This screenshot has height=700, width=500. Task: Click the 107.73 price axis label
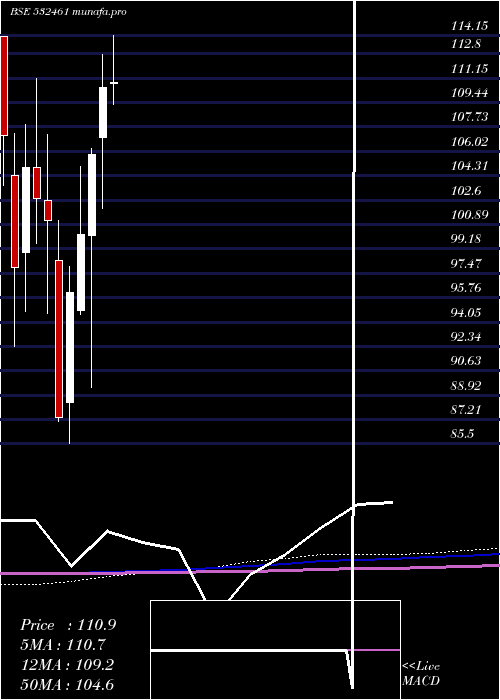point(470,117)
